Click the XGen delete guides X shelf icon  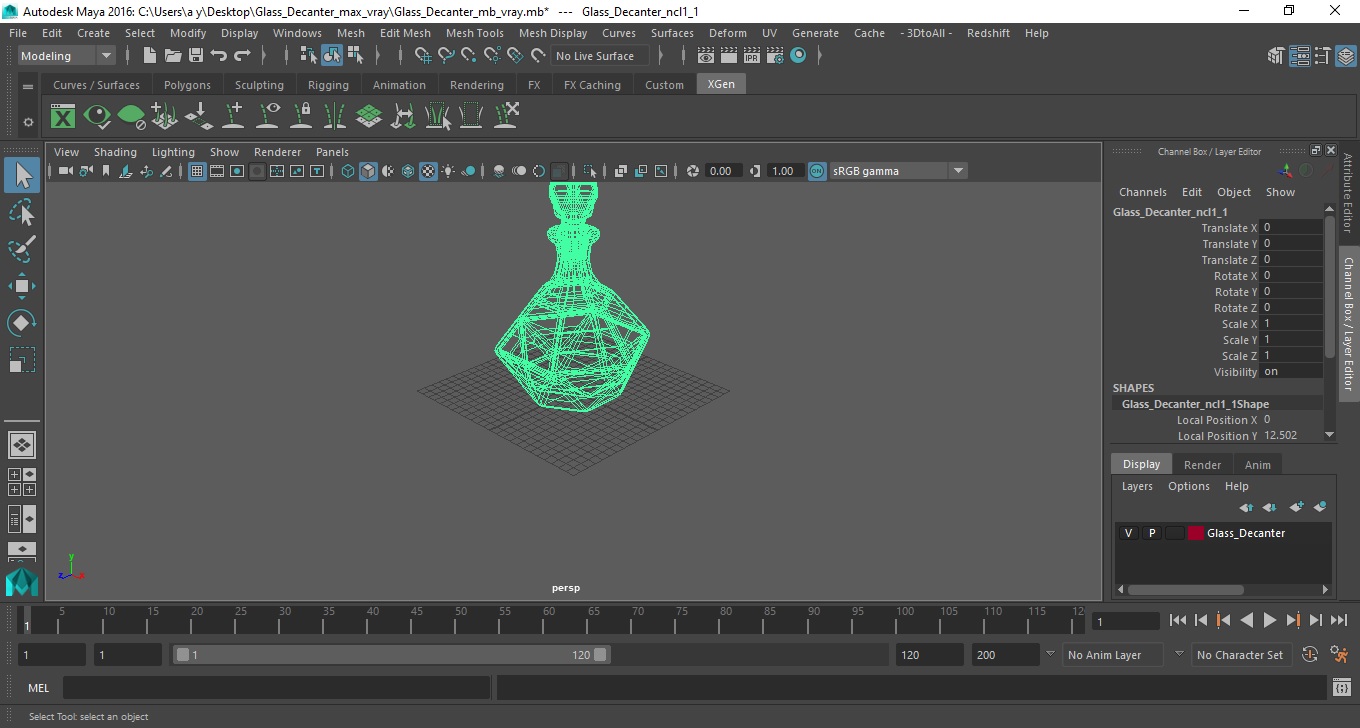pos(506,117)
